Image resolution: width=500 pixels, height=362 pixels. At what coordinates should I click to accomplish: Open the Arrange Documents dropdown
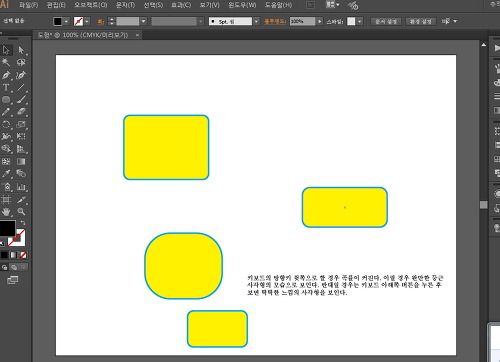[x=332, y=5]
